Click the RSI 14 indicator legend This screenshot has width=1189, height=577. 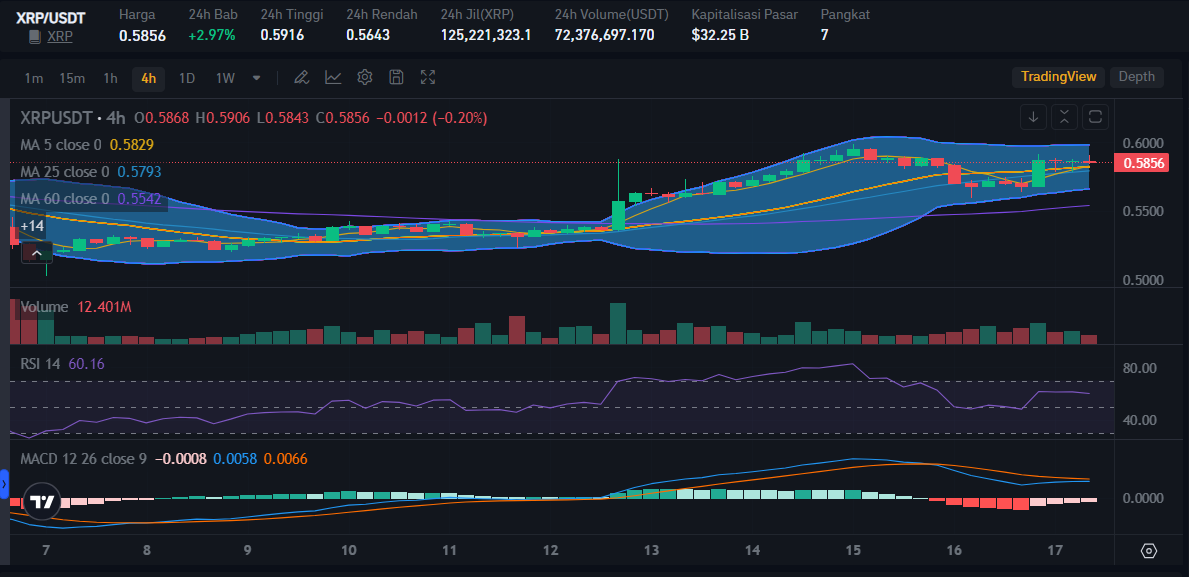pos(40,364)
